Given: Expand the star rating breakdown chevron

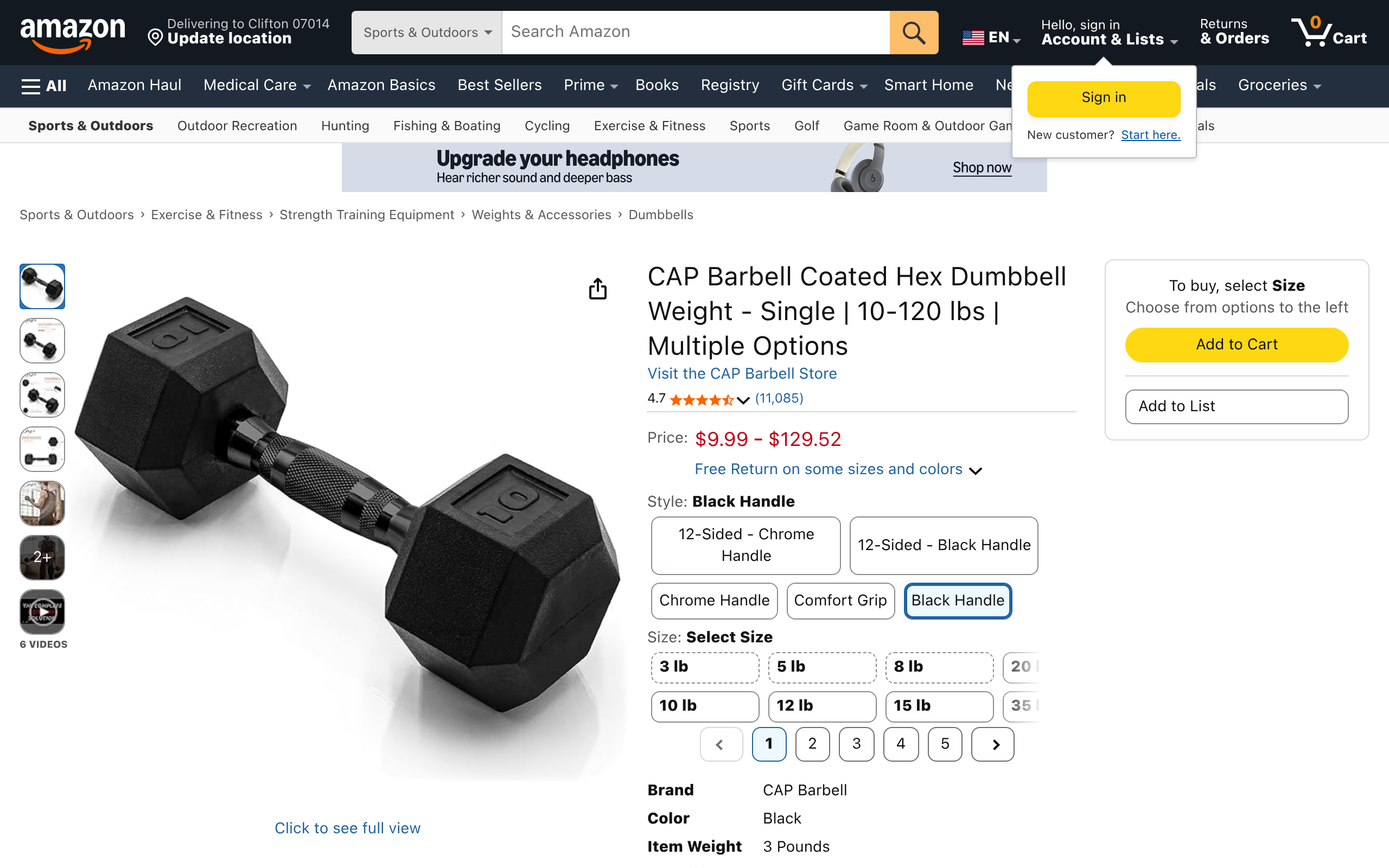Looking at the screenshot, I should pos(743,400).
